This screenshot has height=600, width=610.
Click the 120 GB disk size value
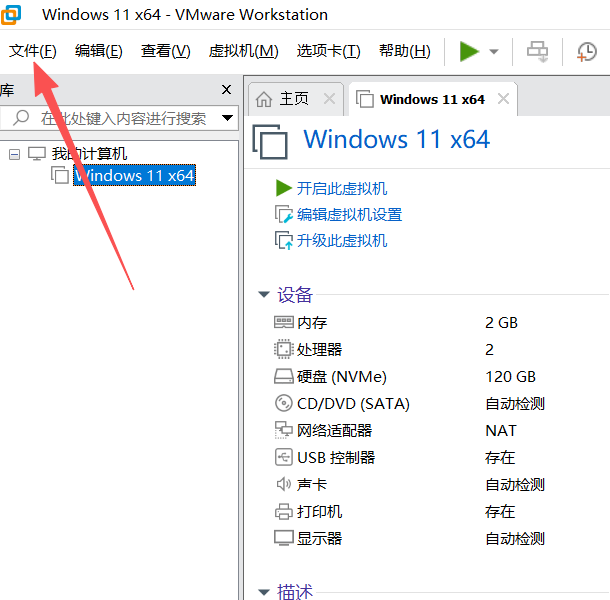coord(510,377)
